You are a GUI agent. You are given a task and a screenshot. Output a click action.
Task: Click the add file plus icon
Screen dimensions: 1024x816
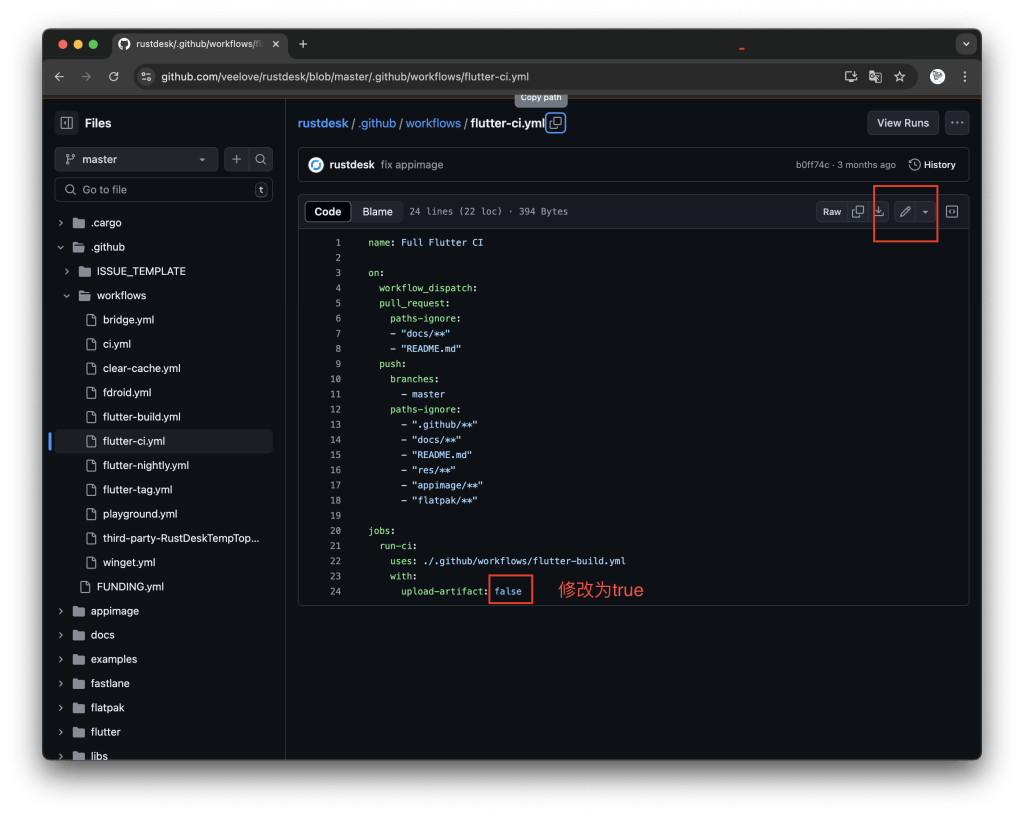click(x=237, y=159)
